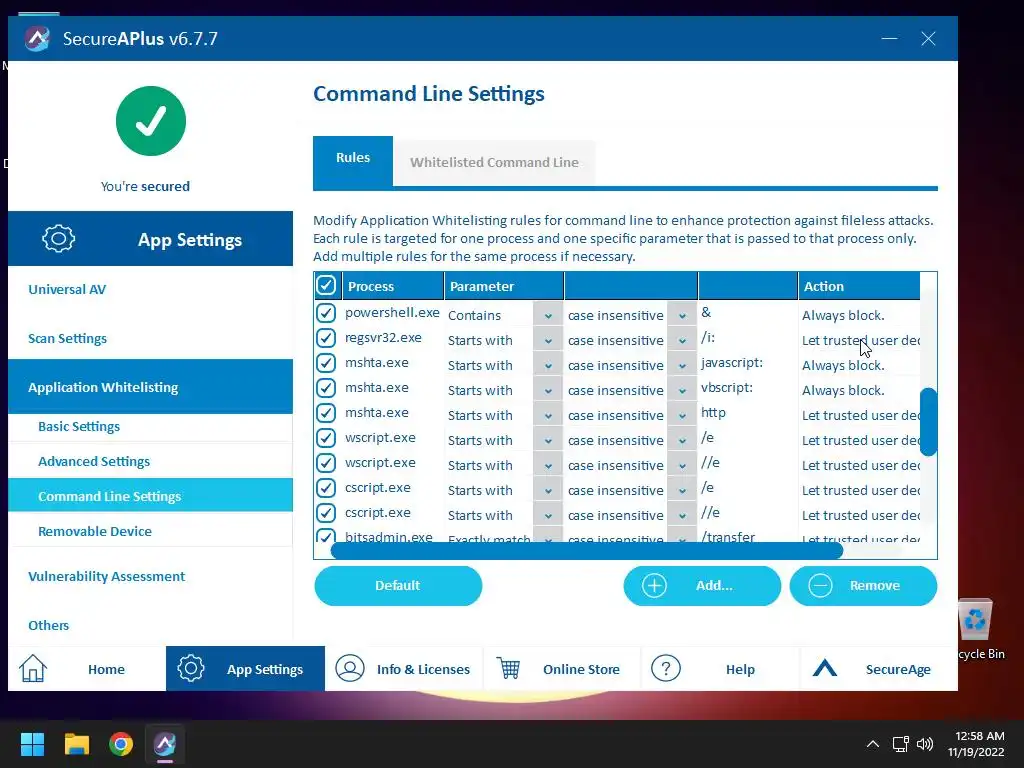Uncheck the cscript.exe /e rule checkbox
The image size is (1024, 768).
[x=326, y=488]
